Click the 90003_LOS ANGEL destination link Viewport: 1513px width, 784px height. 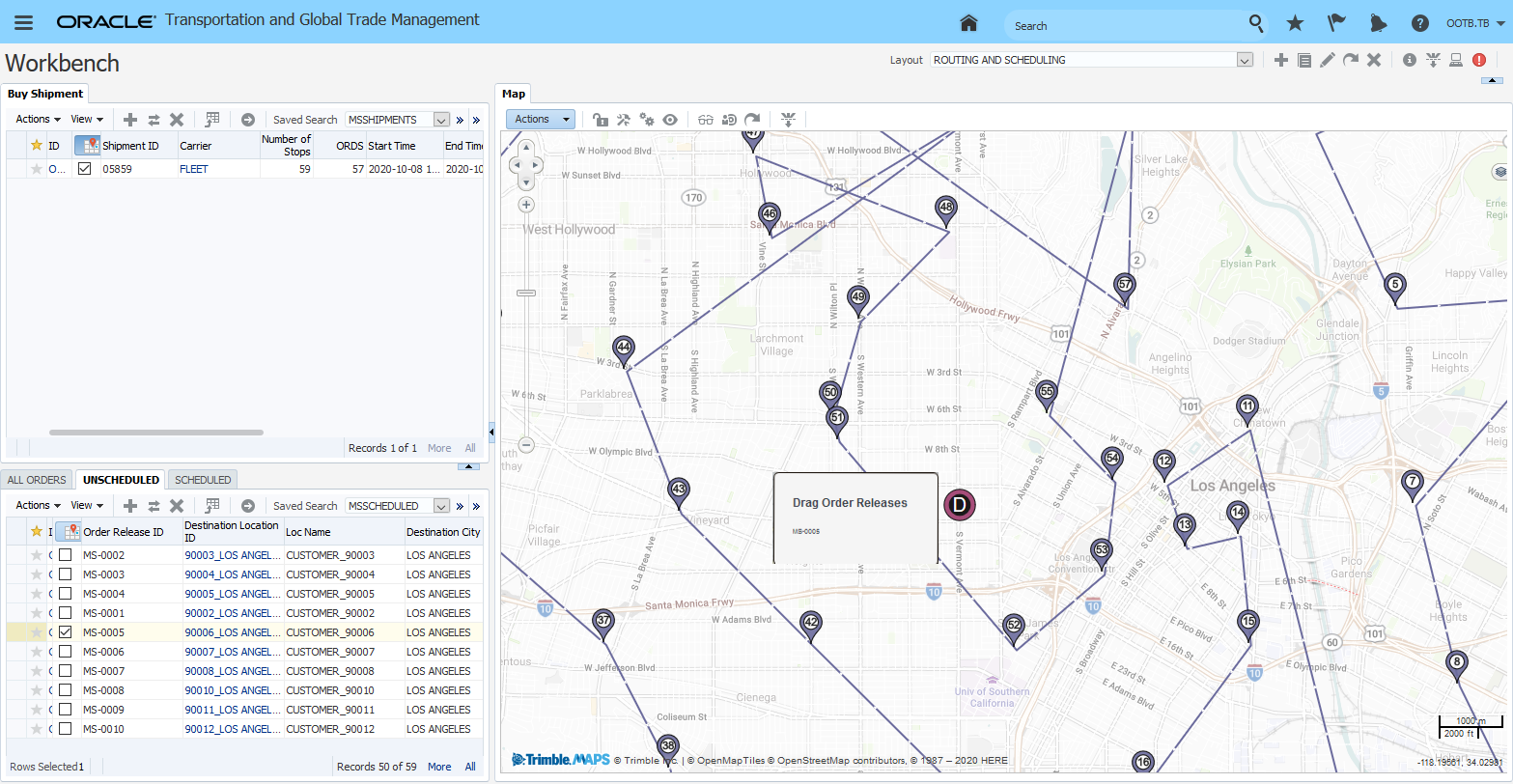[231, 555]
